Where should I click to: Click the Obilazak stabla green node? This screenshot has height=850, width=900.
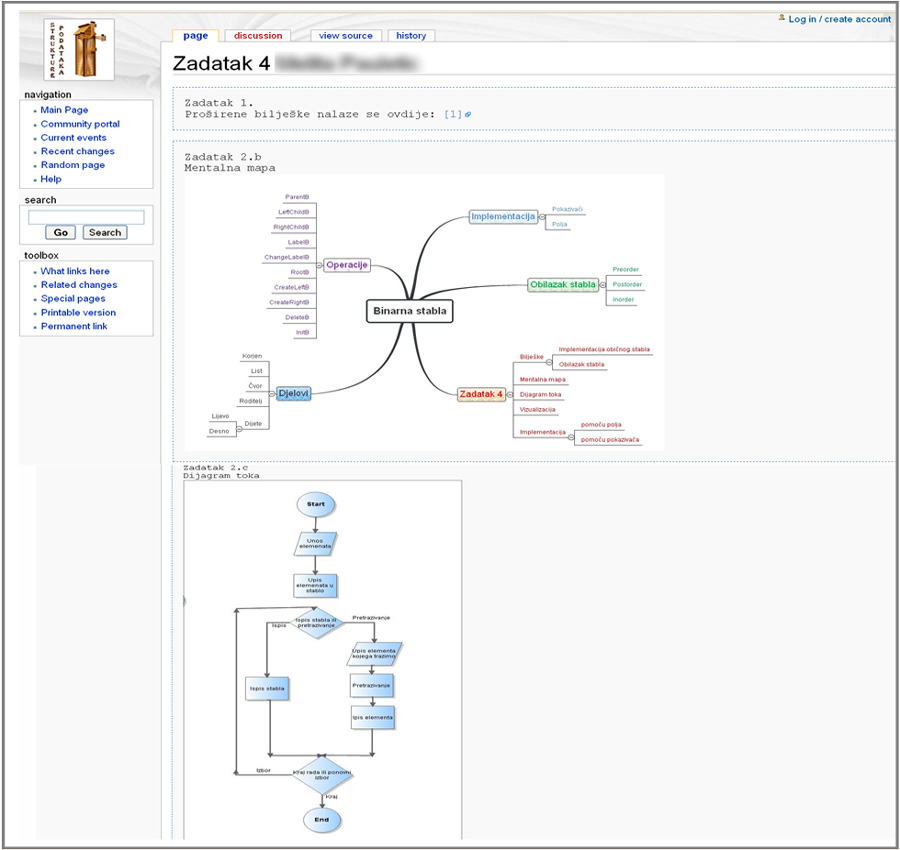563,285
